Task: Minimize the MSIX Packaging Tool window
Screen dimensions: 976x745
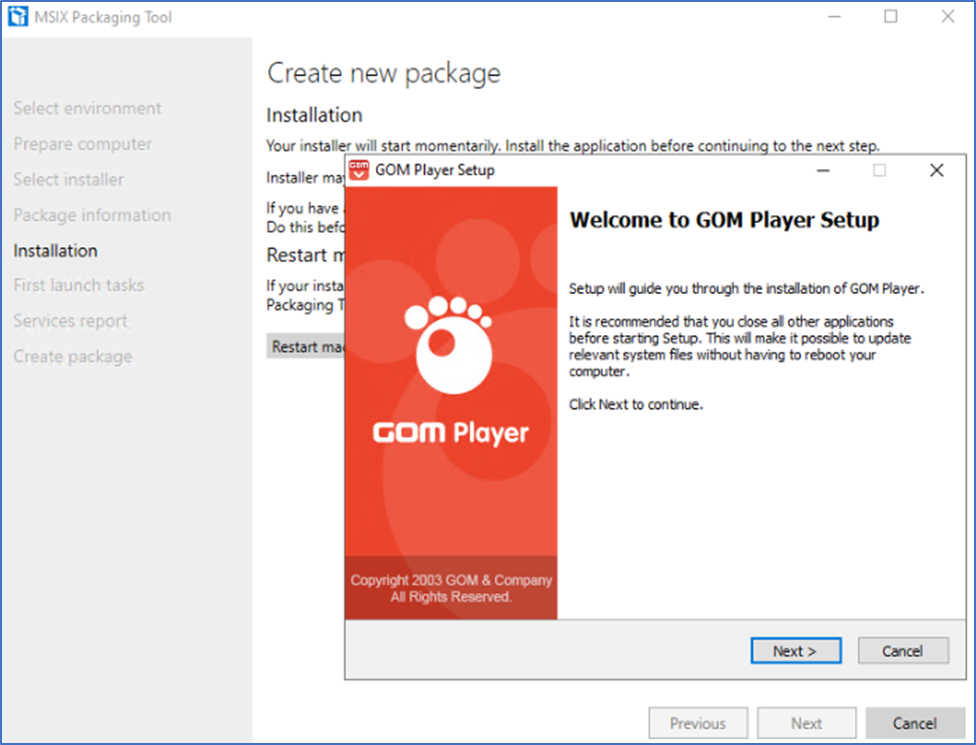Action: (x=834, y=17)
